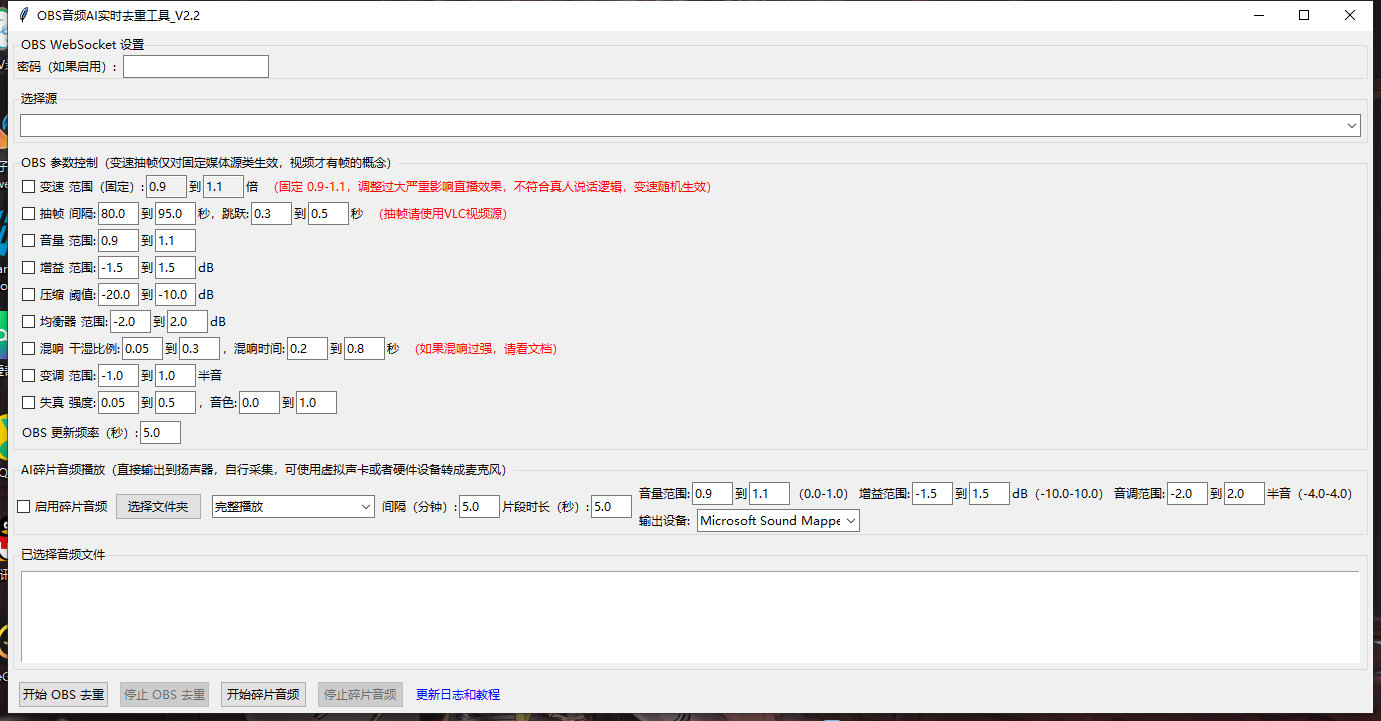Focus the OBS 更新频率 seconds field
Image resolution: width=1381 pixels, height=721 pixels.
(x=160, y=433)
